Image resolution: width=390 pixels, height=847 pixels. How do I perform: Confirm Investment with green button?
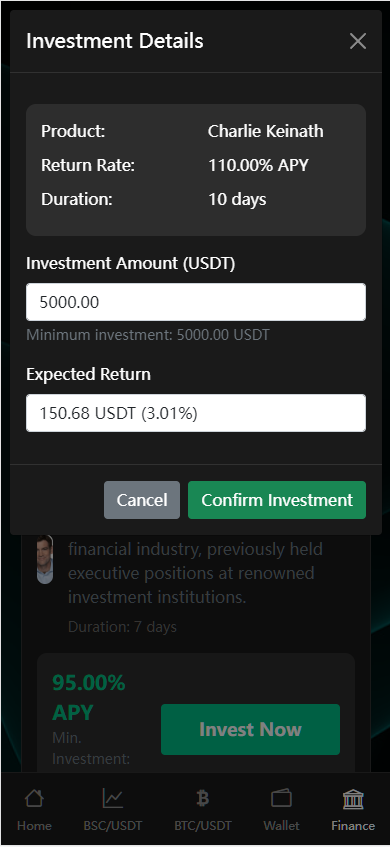pyautogui.click(x=277, y=500)
